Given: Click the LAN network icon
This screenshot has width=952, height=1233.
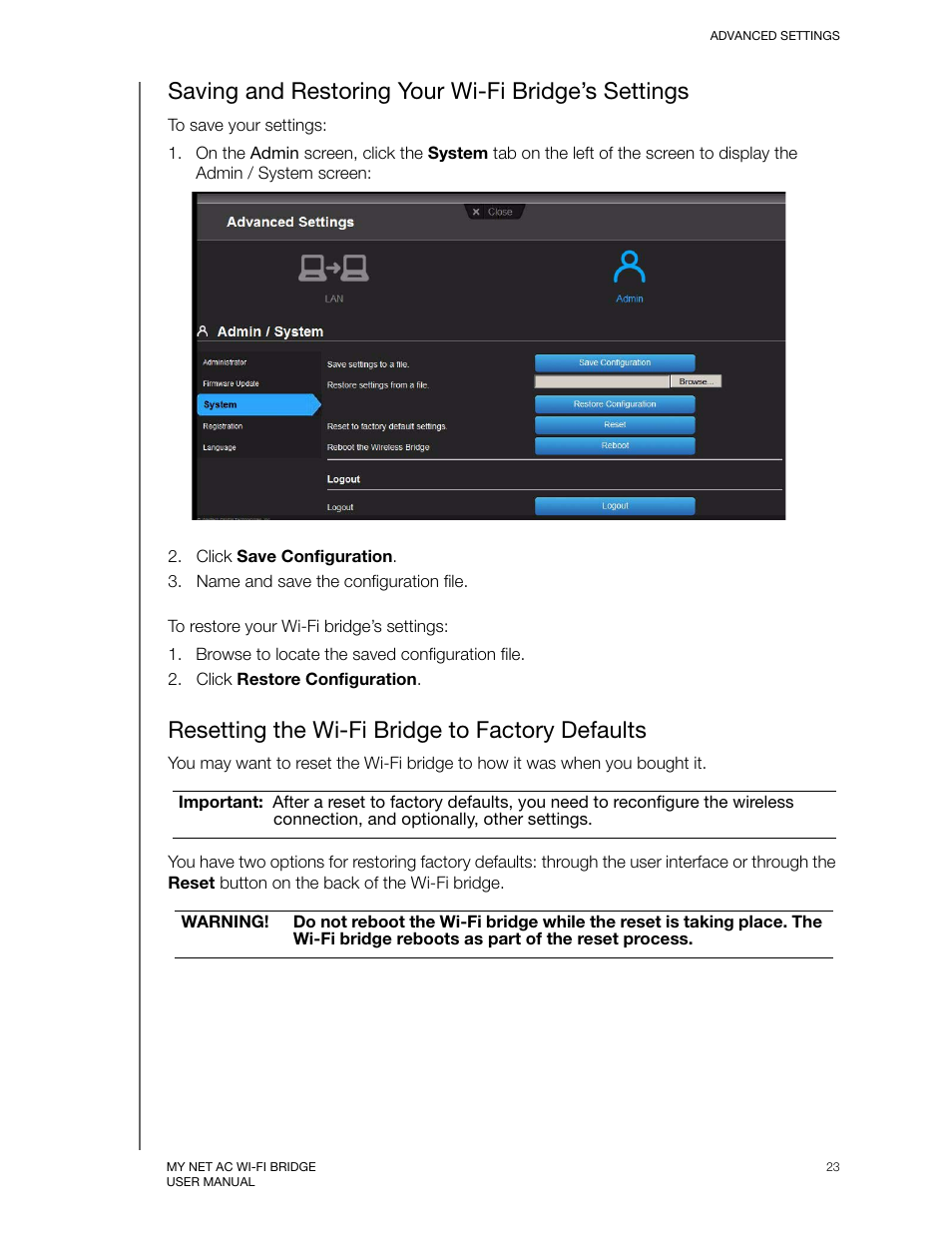Looking at the screenshot, I should click(333, 269).
